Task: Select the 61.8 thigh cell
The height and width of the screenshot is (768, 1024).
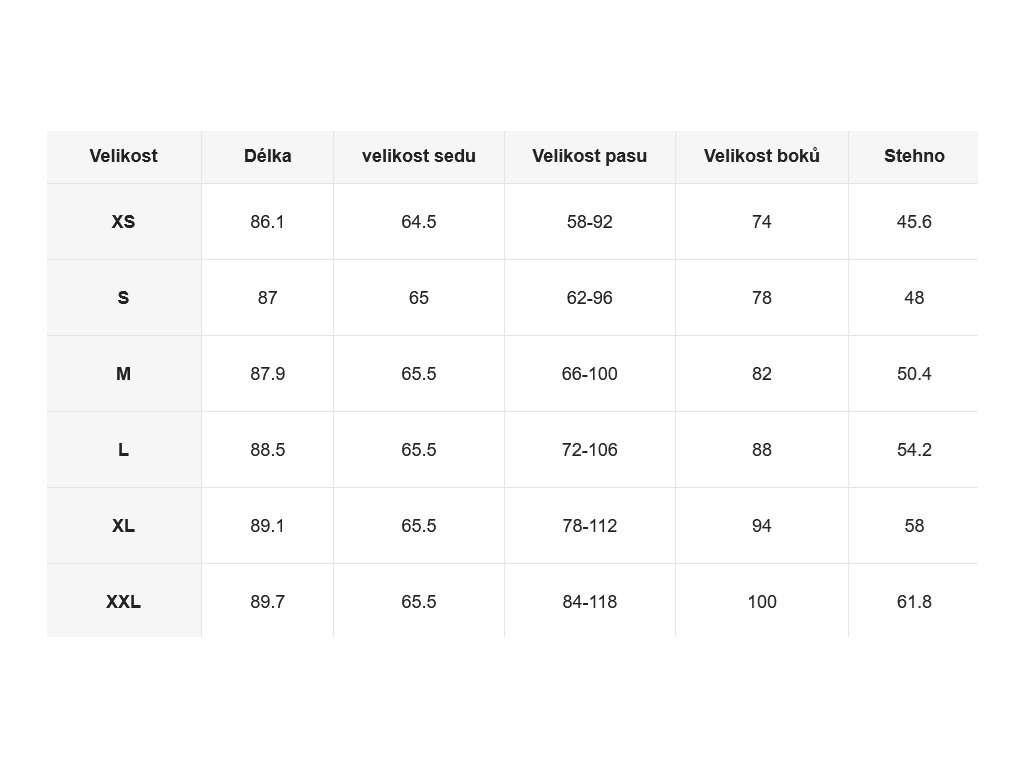Action: (914, 601)
